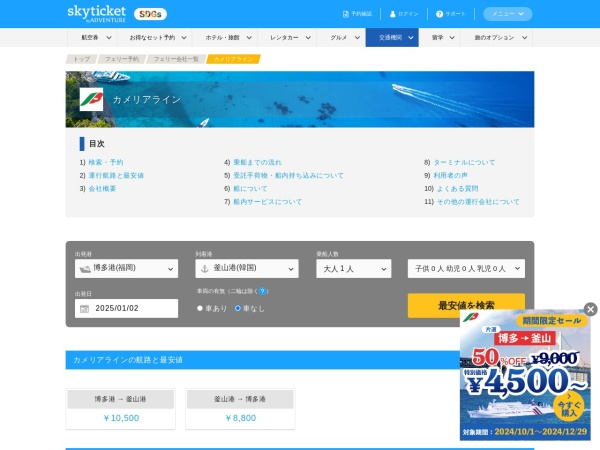Jump to 運行航路と最安値 section
The width and height of the screenshot is (600, 450).
coord(116,176)
